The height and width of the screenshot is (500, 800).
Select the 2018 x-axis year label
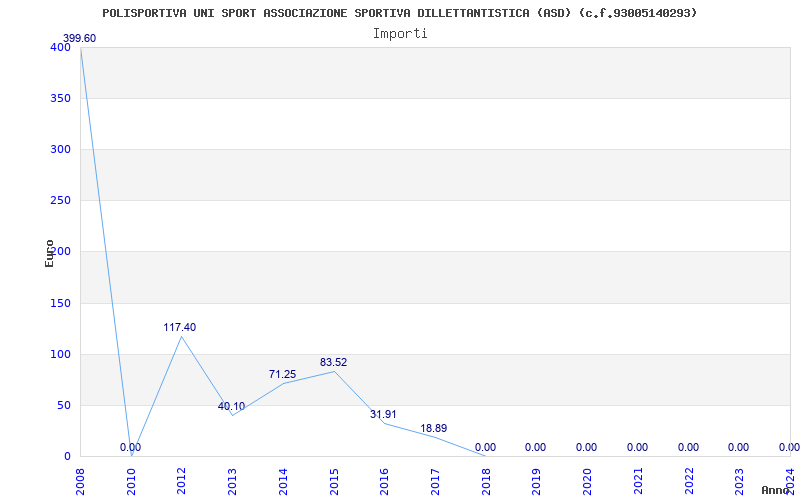(486, 480)
